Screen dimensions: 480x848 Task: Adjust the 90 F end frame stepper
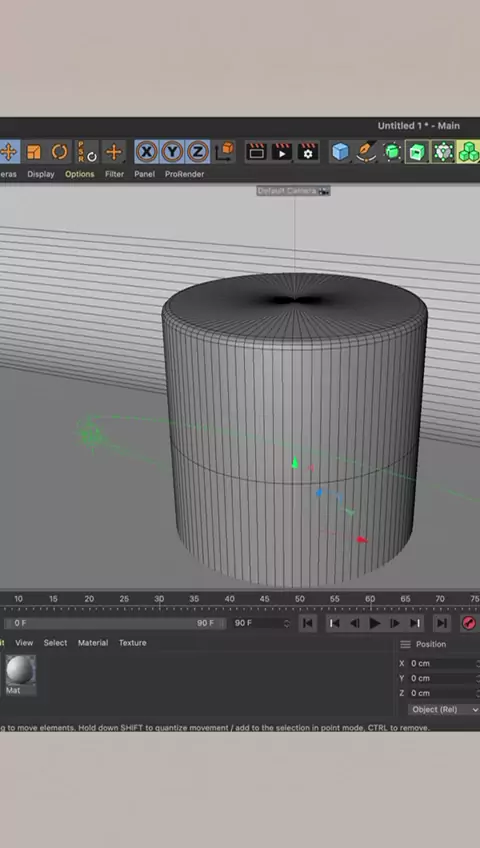287,623
